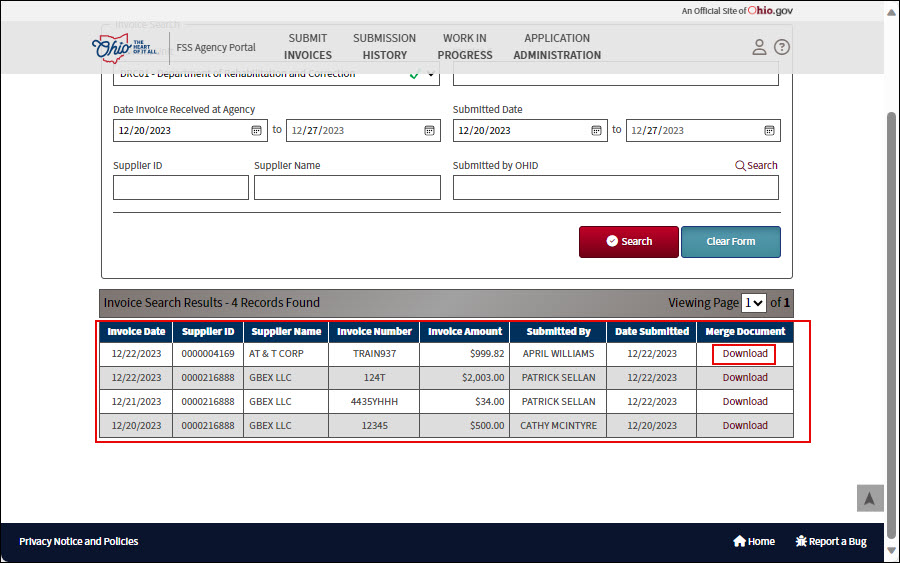Click the Invoice Amount column header
Image resolution: width=900 pixels, height=563 pixels.
pyautogui.click(x=465, y=332)
